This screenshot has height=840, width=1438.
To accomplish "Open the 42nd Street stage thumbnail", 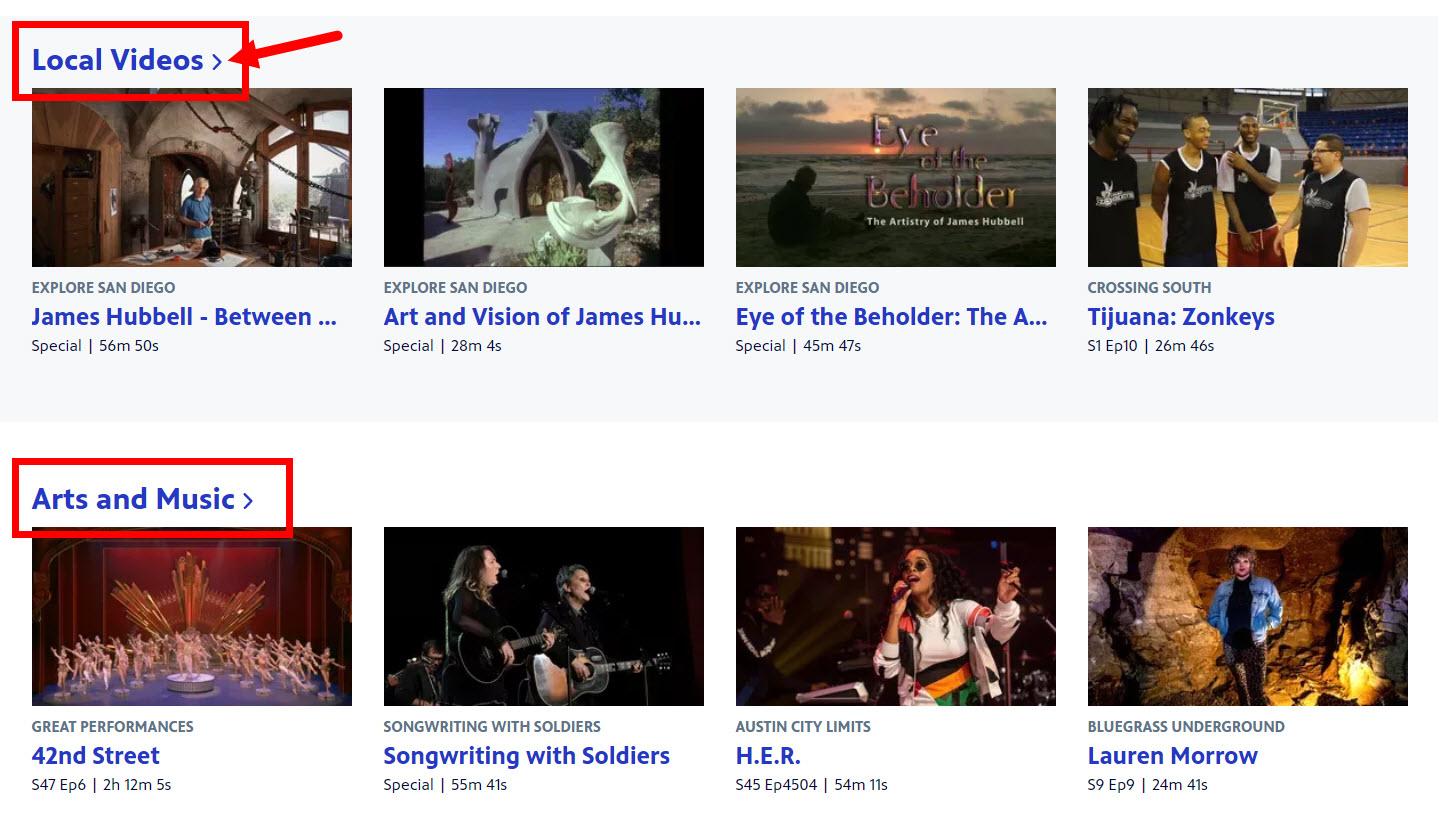I will point(192,616).
